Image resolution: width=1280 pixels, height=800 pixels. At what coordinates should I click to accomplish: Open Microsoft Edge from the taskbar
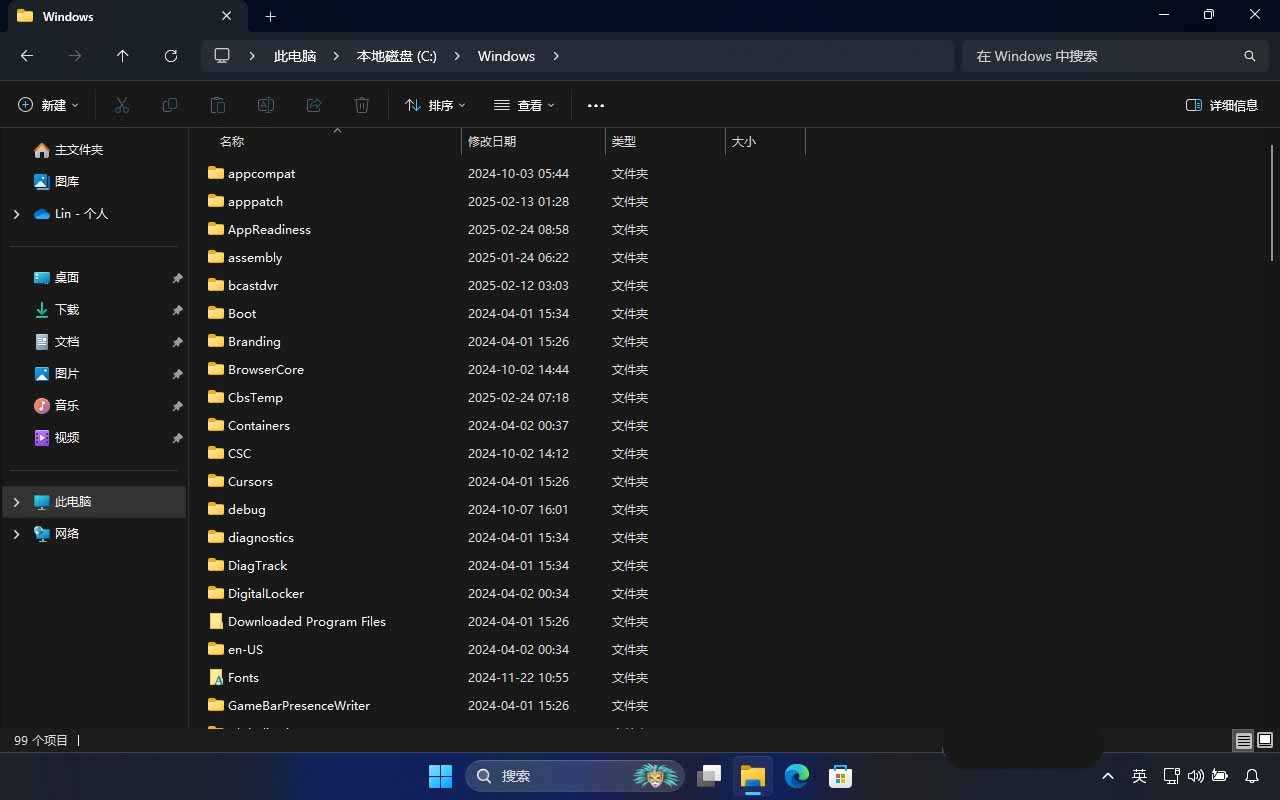796,776
